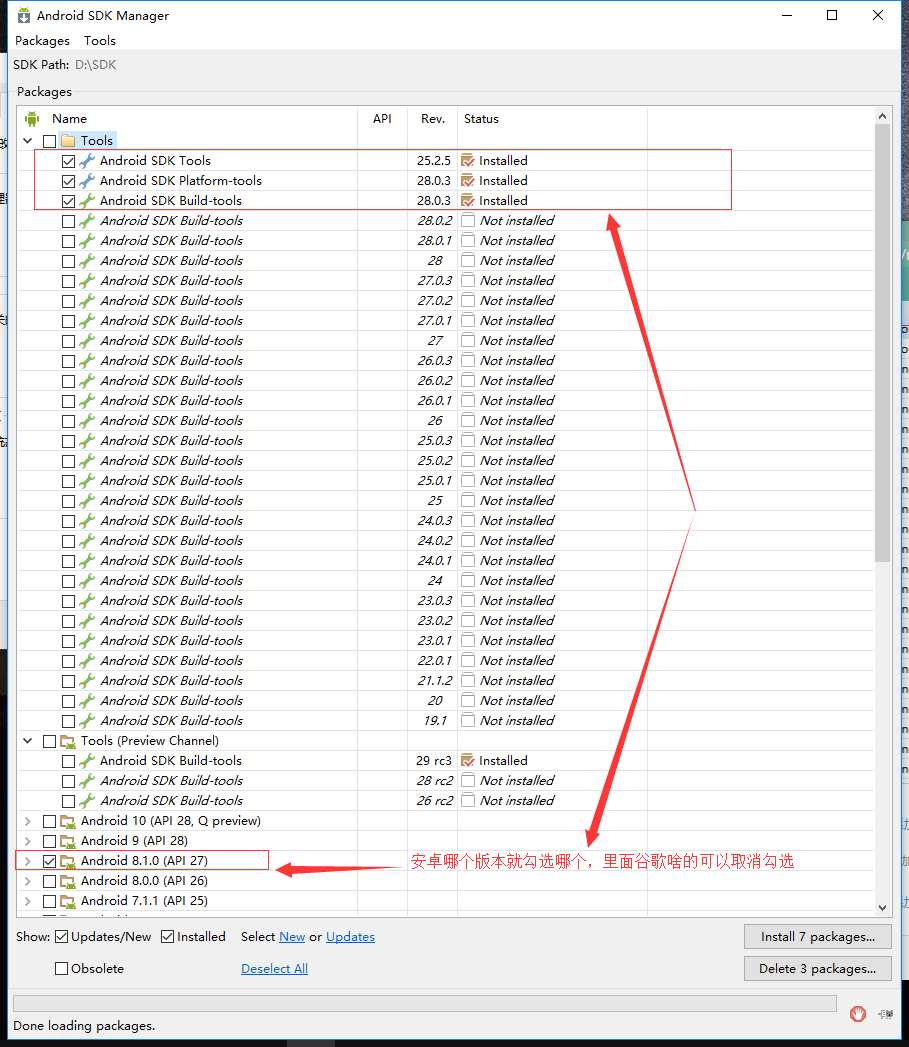Click the wrench icon for Build-tools 28 rc2
This screenshot has width=909, height=1047.
pos(87,781)
